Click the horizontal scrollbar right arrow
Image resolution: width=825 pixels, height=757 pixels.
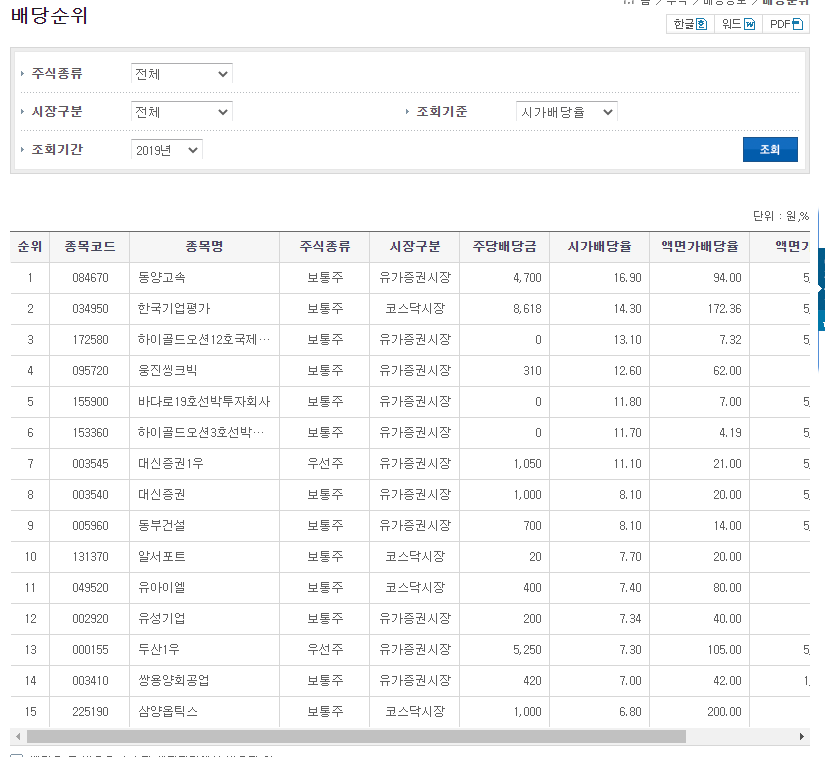pos(801,736)
